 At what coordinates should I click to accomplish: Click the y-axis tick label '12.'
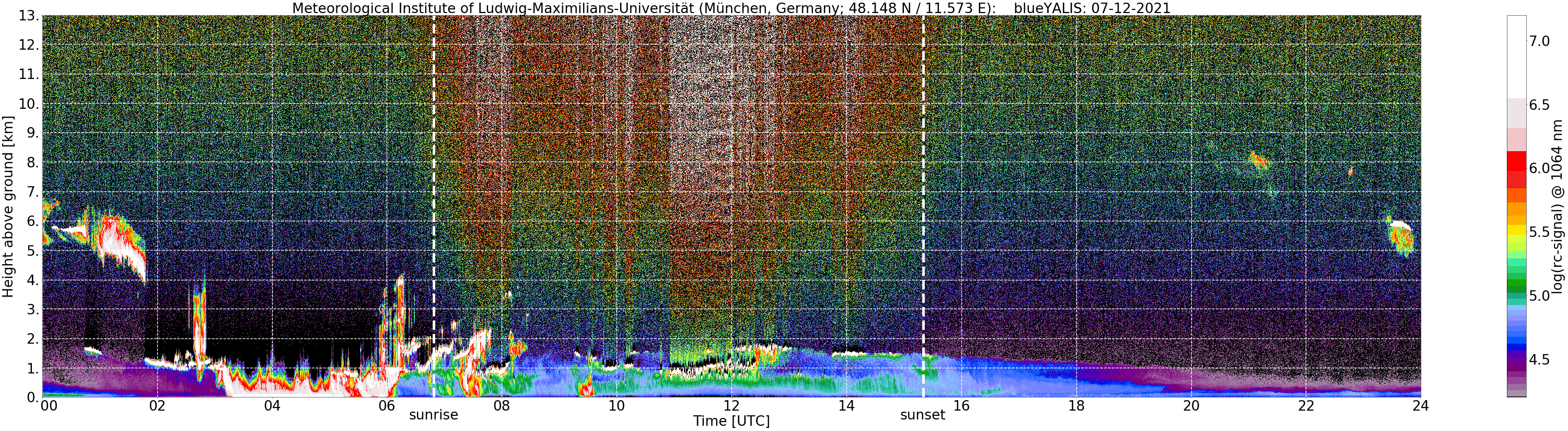tap(29, 46)
